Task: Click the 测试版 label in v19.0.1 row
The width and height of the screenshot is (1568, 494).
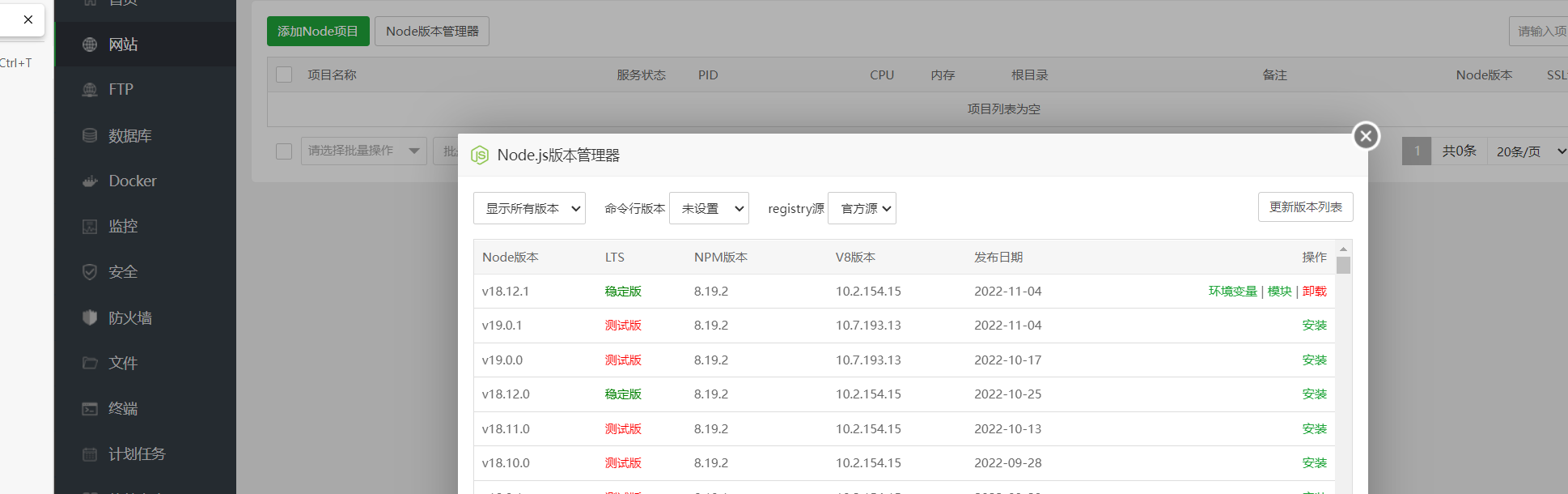Action: 623,325
